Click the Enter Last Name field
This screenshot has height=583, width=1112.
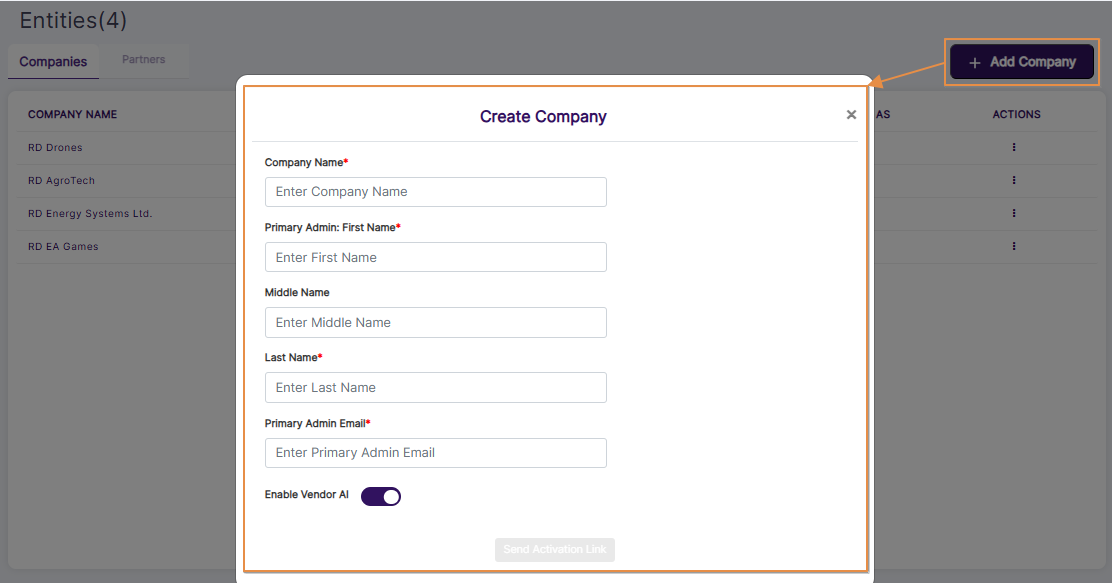pos(435,387)
